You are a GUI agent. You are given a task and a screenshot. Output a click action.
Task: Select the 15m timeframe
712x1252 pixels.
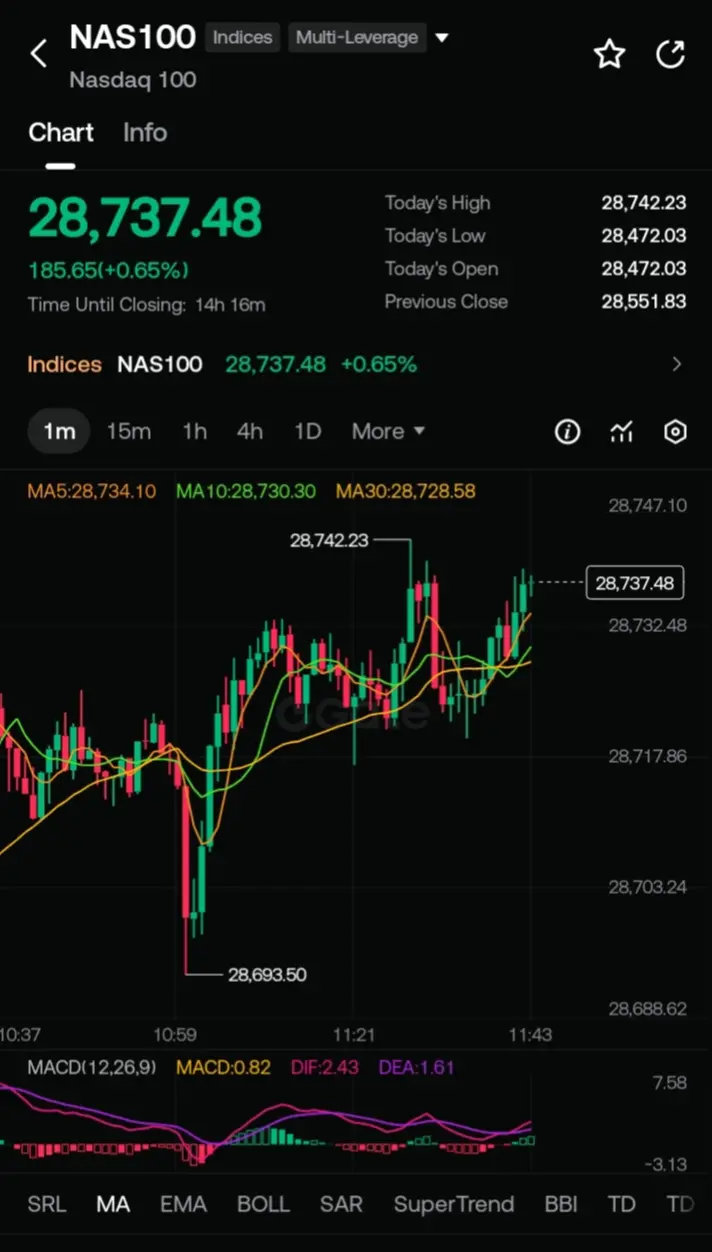tap(129, 432)
